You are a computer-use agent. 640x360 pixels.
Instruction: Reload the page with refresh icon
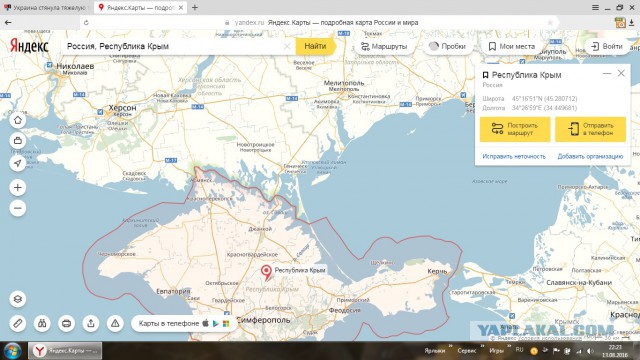(x=86, y=23)
